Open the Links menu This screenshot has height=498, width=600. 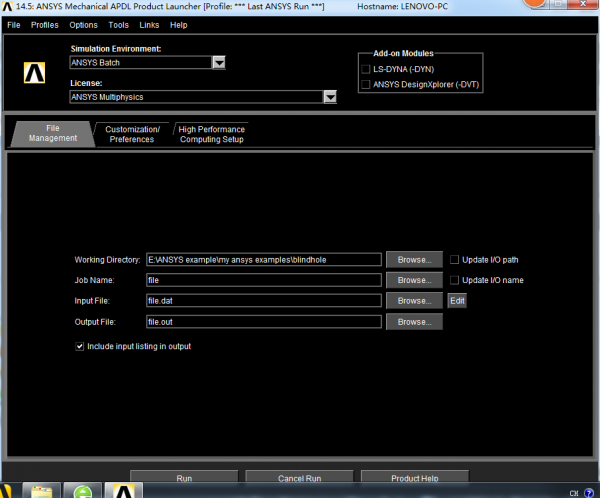[149, 25]
